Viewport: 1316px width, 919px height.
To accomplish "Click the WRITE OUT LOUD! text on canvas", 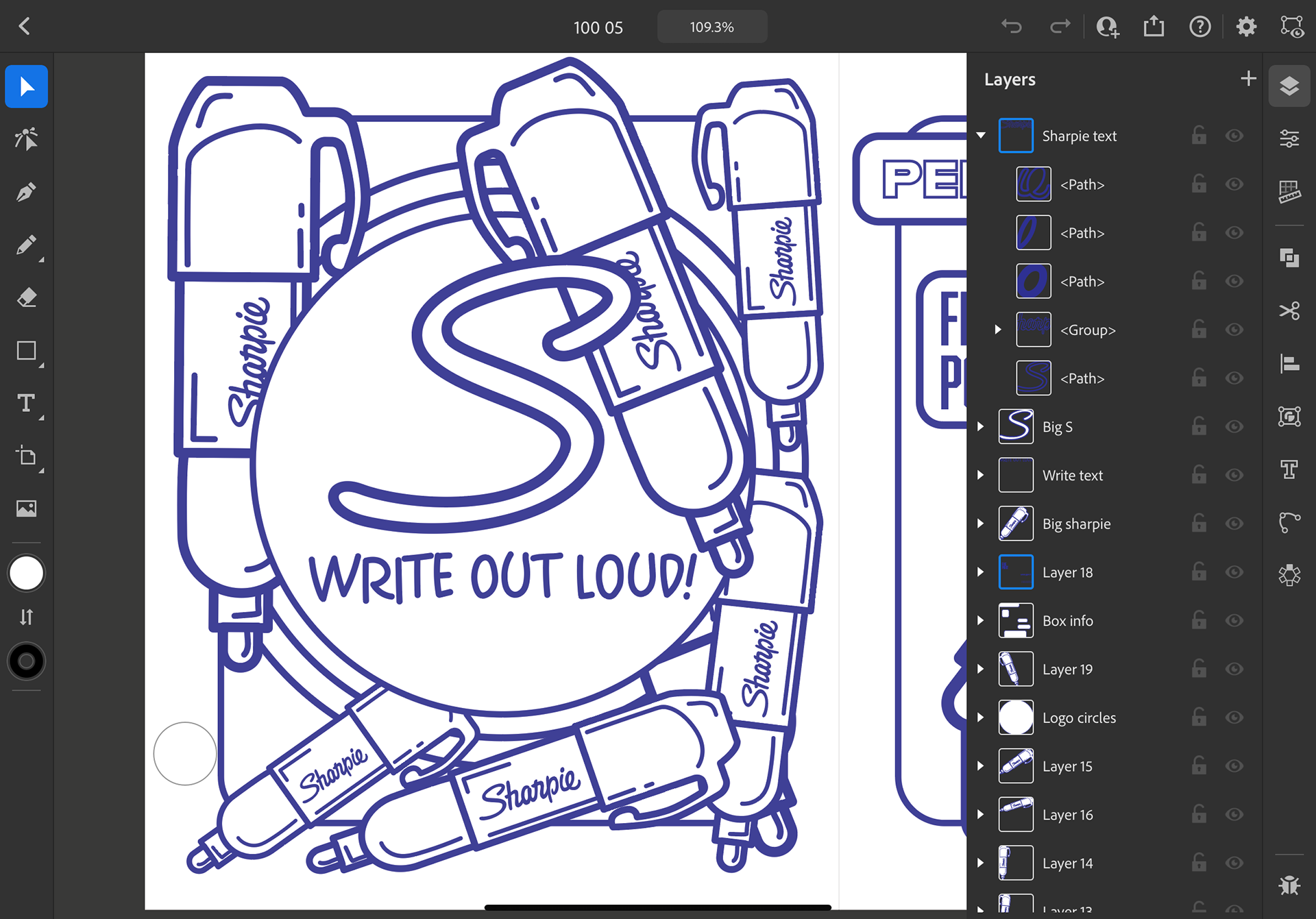I will click(x=502, y=577).
